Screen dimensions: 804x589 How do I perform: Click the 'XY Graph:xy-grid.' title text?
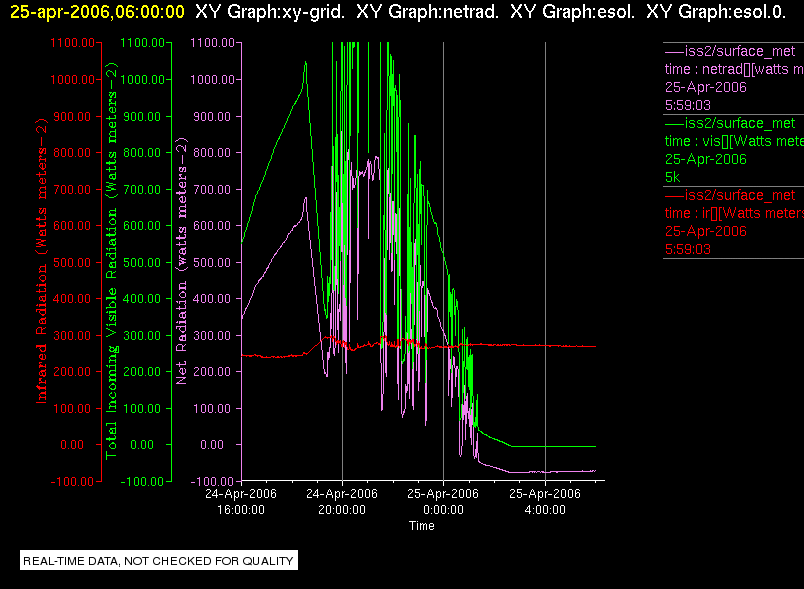(x=270, y=11)
